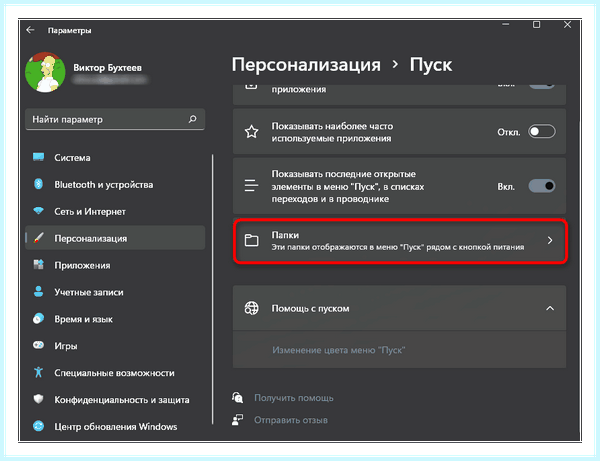600x461 pixels.
Task: Click the Система monitor icon
Action: (x=38, y=157)
